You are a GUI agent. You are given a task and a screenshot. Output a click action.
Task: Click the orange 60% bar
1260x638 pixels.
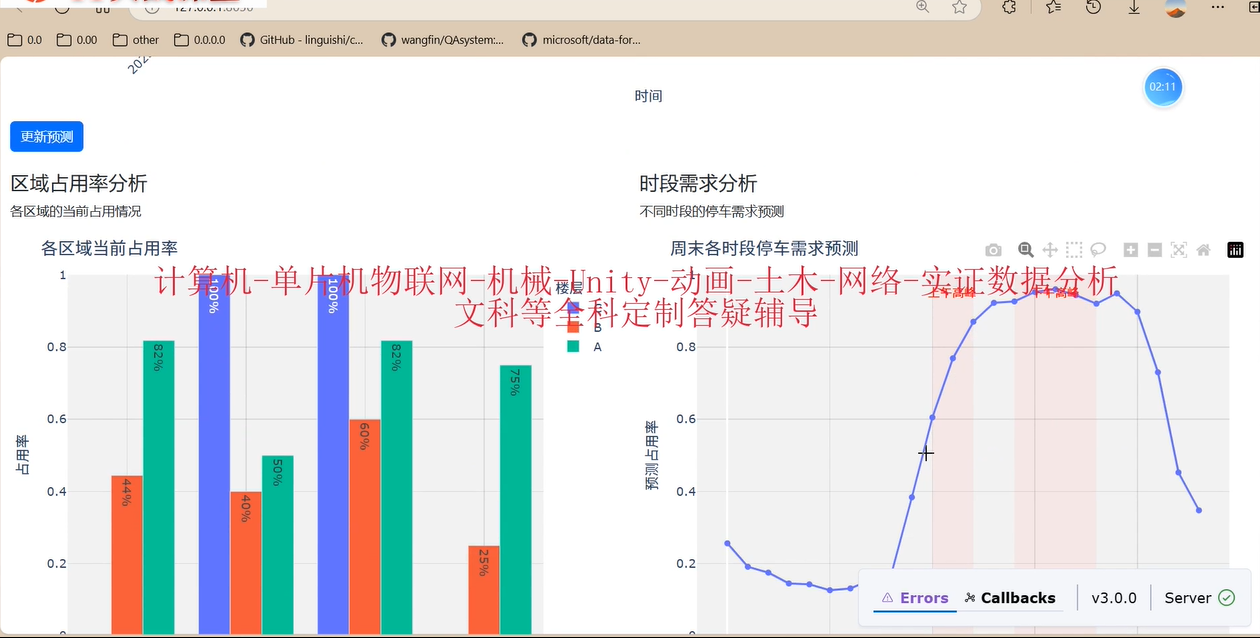365,526
